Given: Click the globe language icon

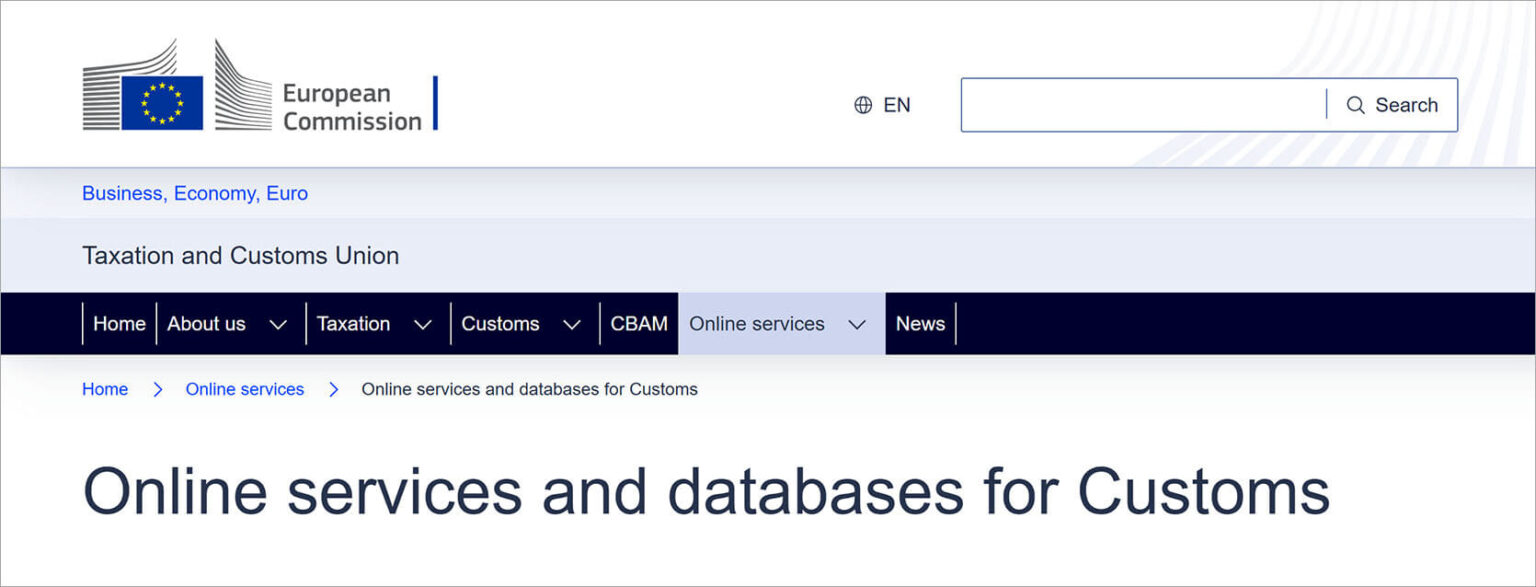Looking at the screenshot, I should point(863,105).
